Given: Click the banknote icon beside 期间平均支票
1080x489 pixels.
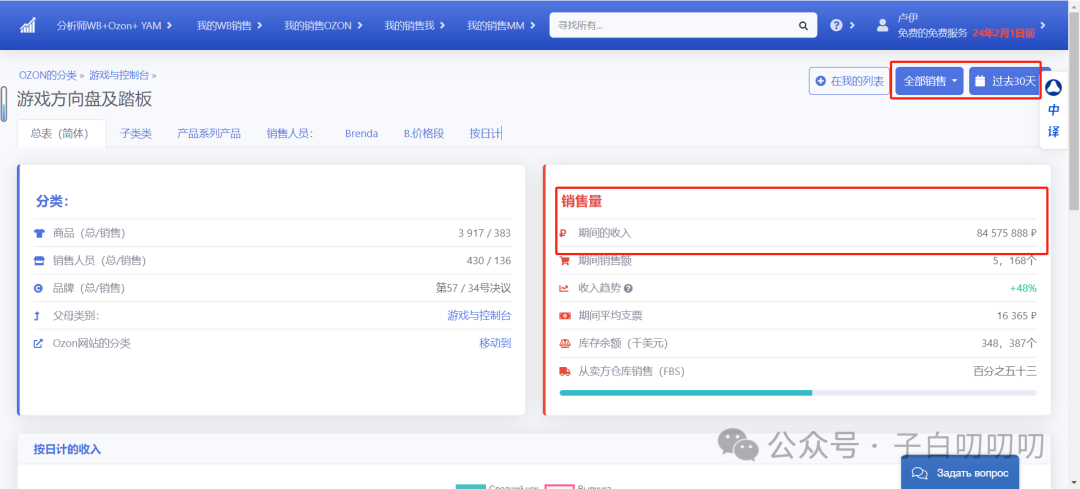Looking at the screenshot, I should coord(565,316).
